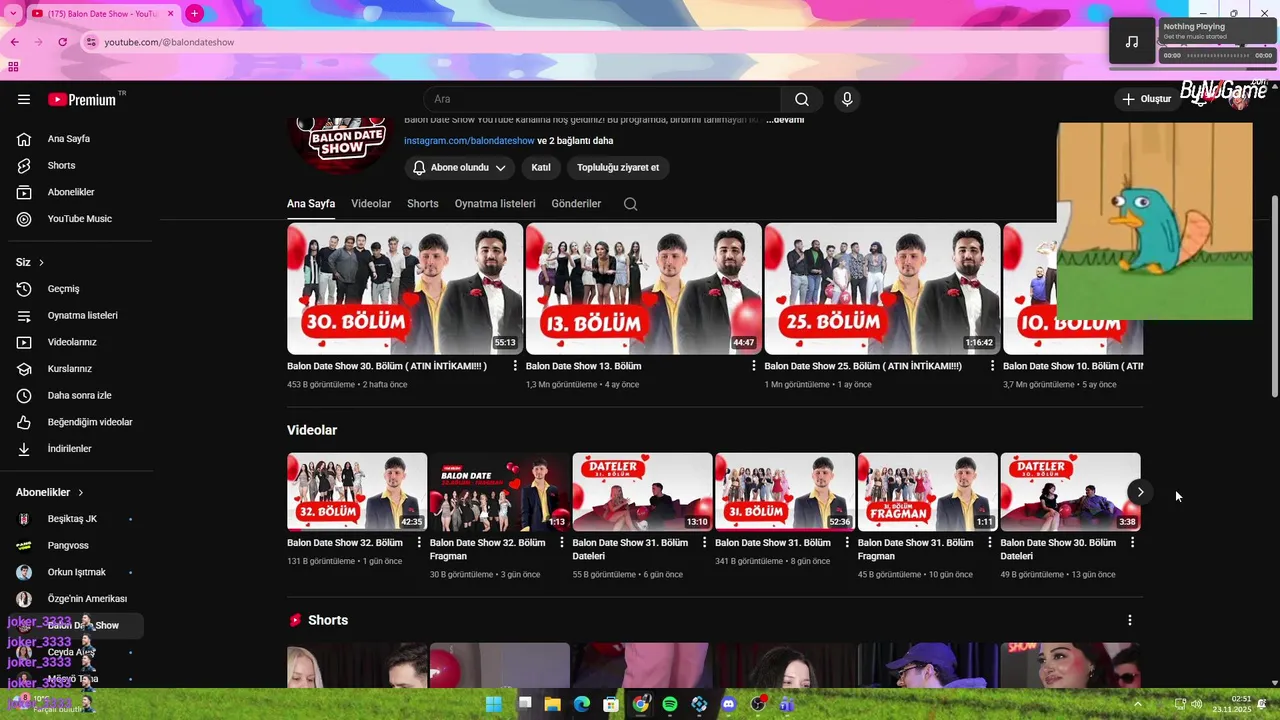This screenshot has width=1280, height=720.
Task: Click the Oluştur create button
Action: tap(1146, 99)
